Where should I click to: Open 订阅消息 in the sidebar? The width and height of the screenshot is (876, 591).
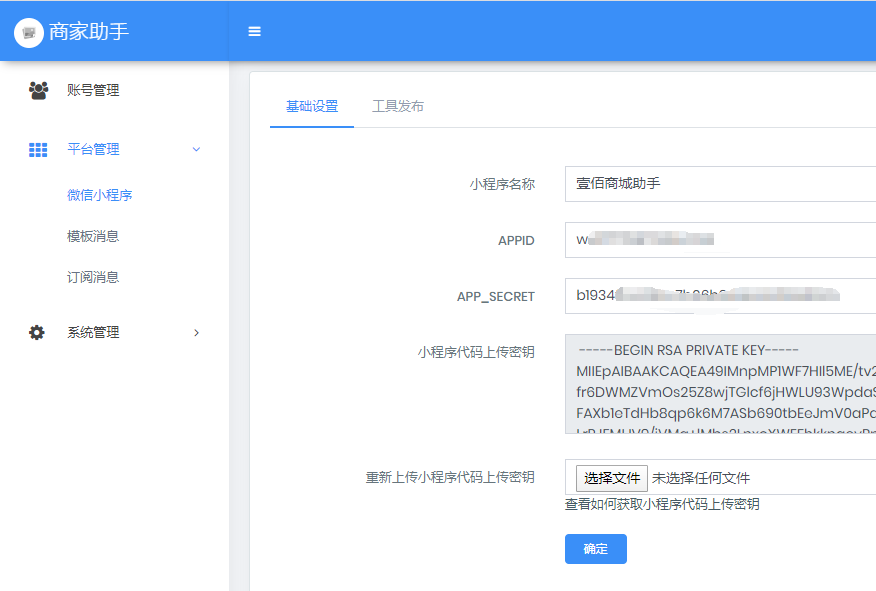[x=93, y=277]
